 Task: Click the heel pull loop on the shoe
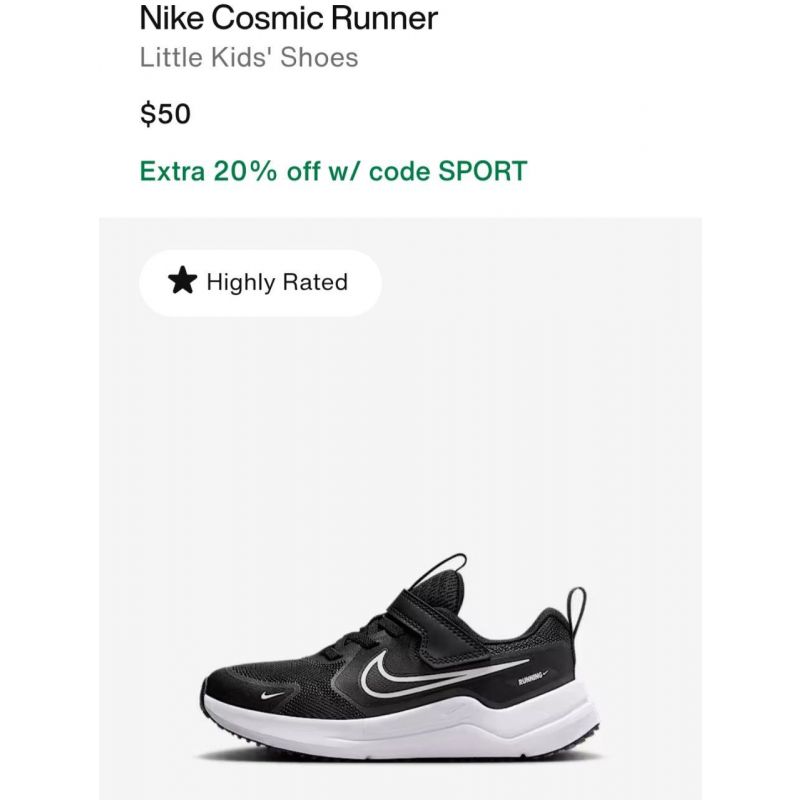(x=577, y=610)
